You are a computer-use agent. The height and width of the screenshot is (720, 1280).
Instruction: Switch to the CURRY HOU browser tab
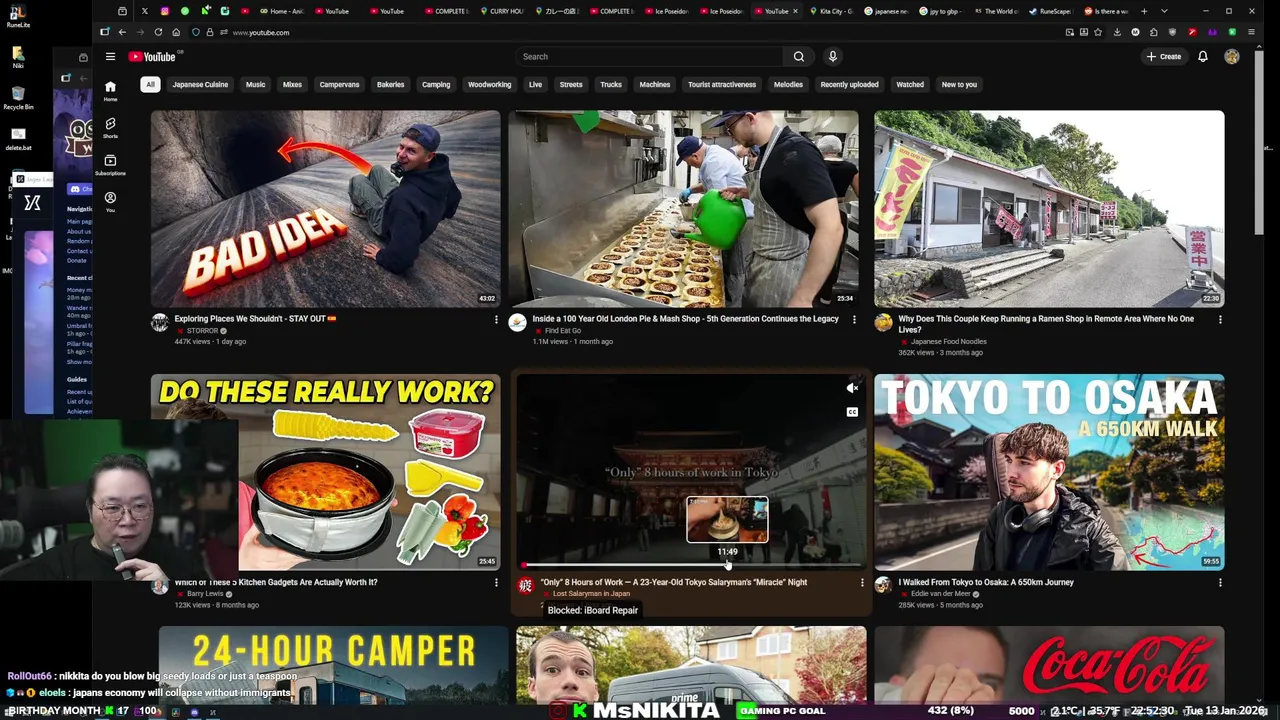pos(501,11)
